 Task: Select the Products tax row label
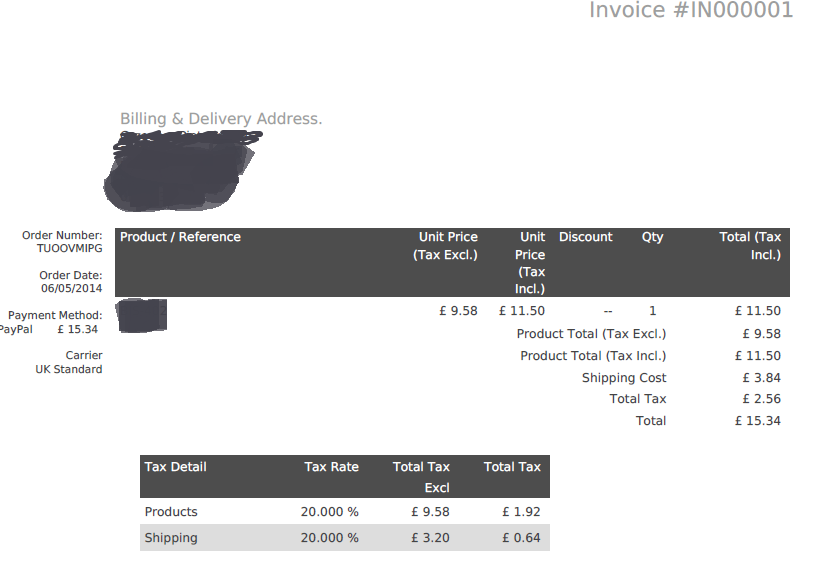[171, 511]
